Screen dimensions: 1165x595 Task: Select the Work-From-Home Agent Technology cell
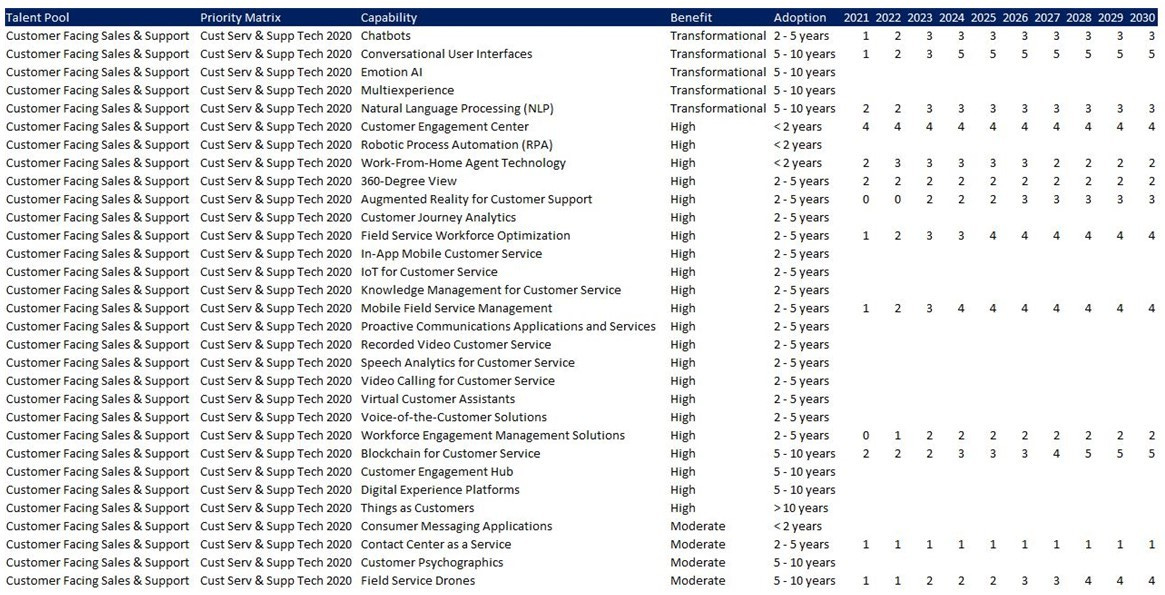click(x=464, y=163)
